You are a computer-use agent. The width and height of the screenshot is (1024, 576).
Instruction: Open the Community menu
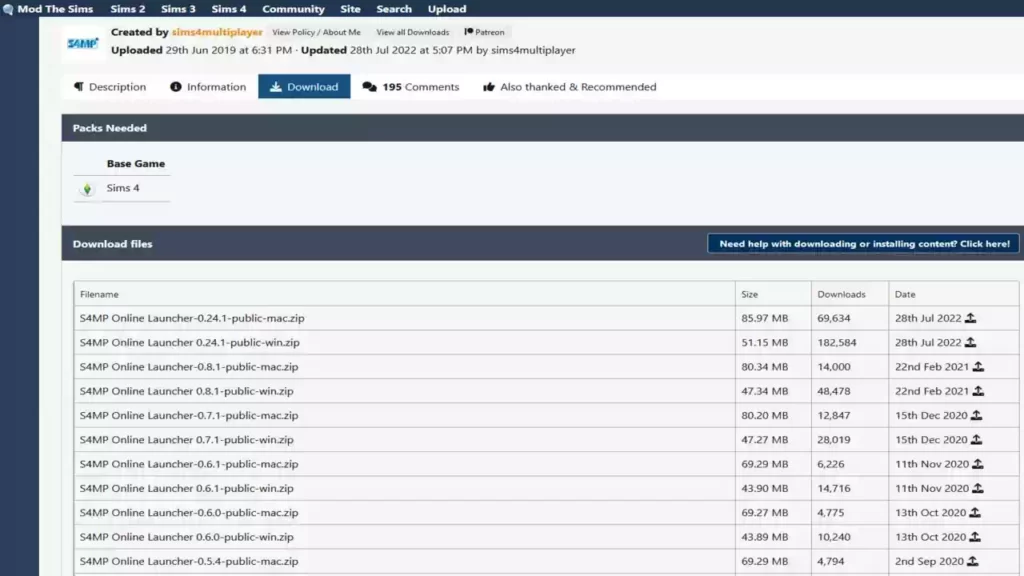point(293,9)
